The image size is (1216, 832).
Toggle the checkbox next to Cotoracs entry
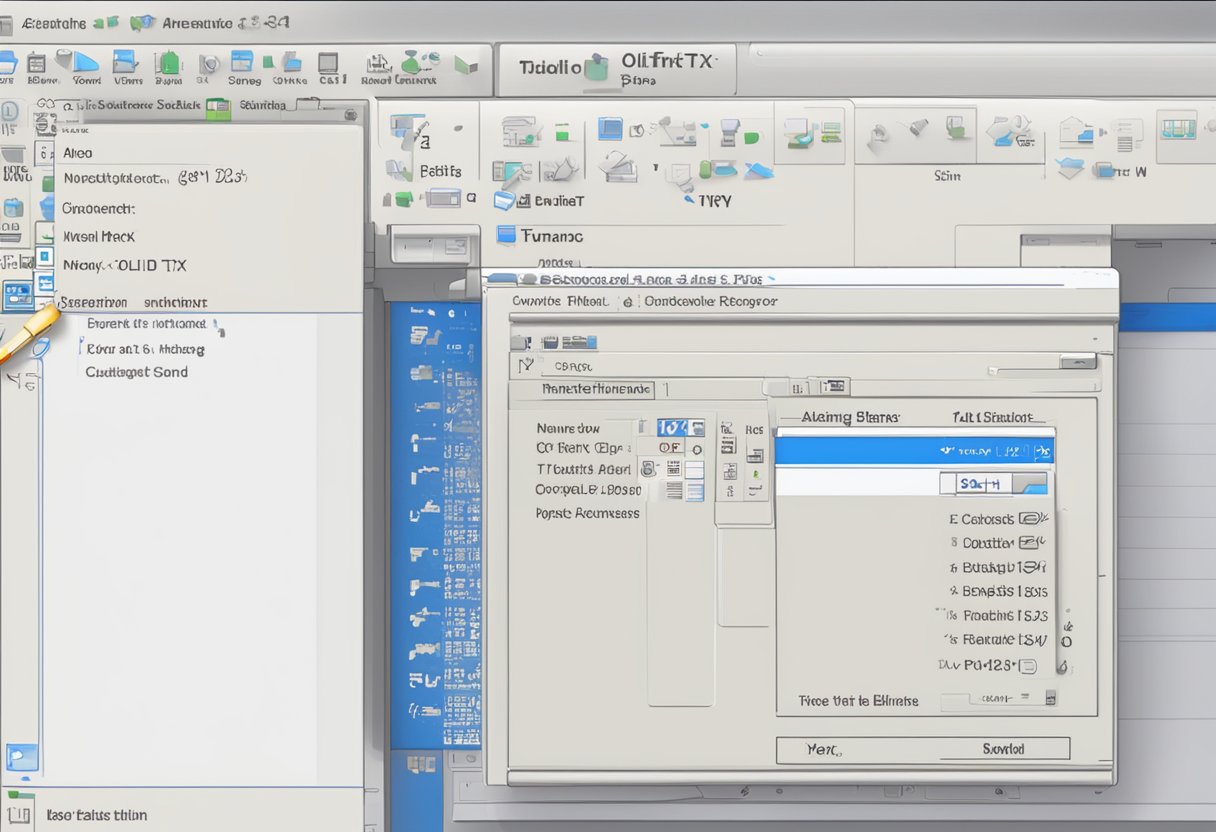tap(1030, 519)
